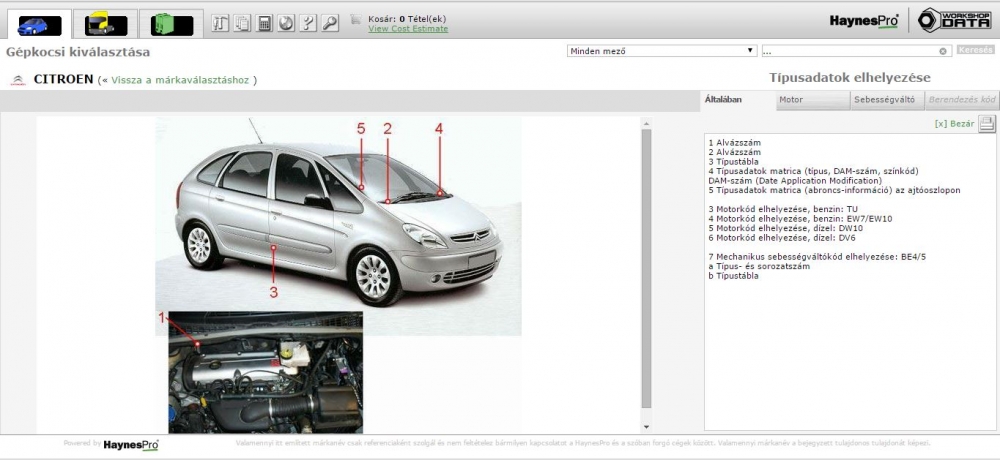Image resolution: width=1000 pixels, height=460 pixels.
Task: Close the panel with [x] Bezár
Action: tap(954, 124)
